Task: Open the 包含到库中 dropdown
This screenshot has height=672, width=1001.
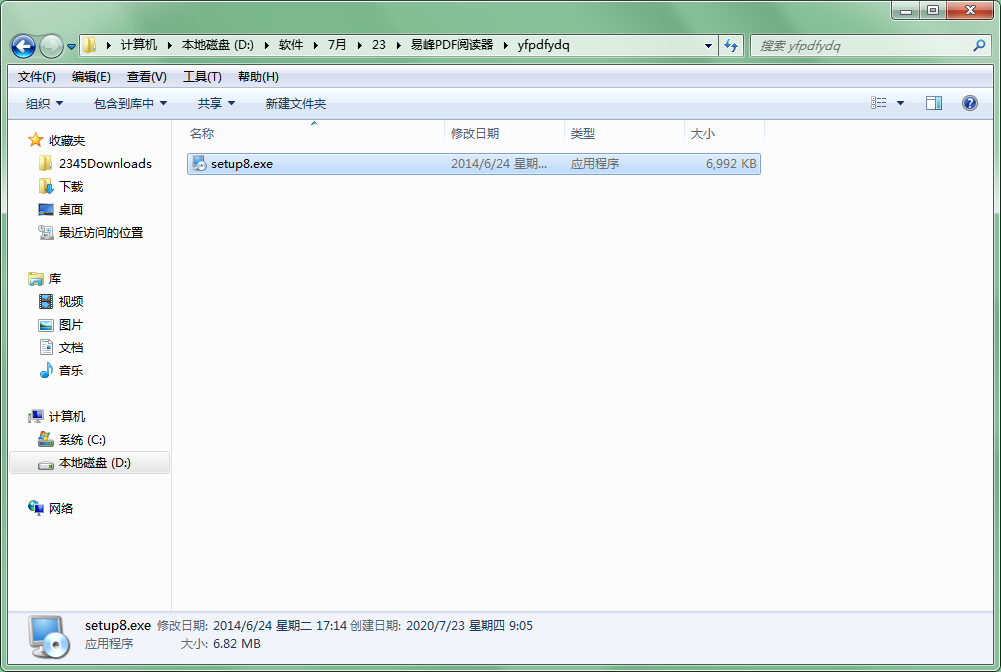Action: [x=130, y=103]
